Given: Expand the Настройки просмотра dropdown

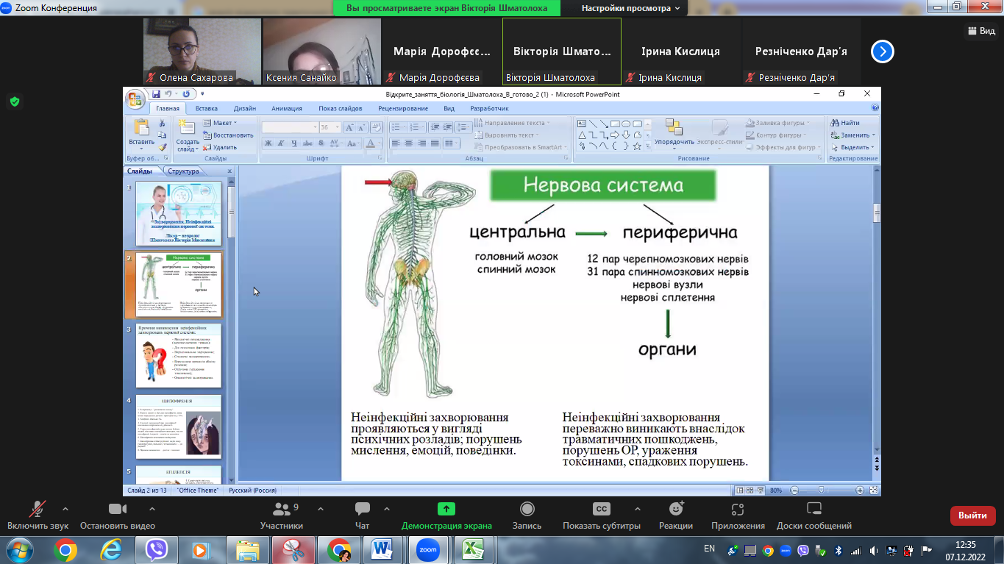Looking at the screenshot, I should [631, 8].
